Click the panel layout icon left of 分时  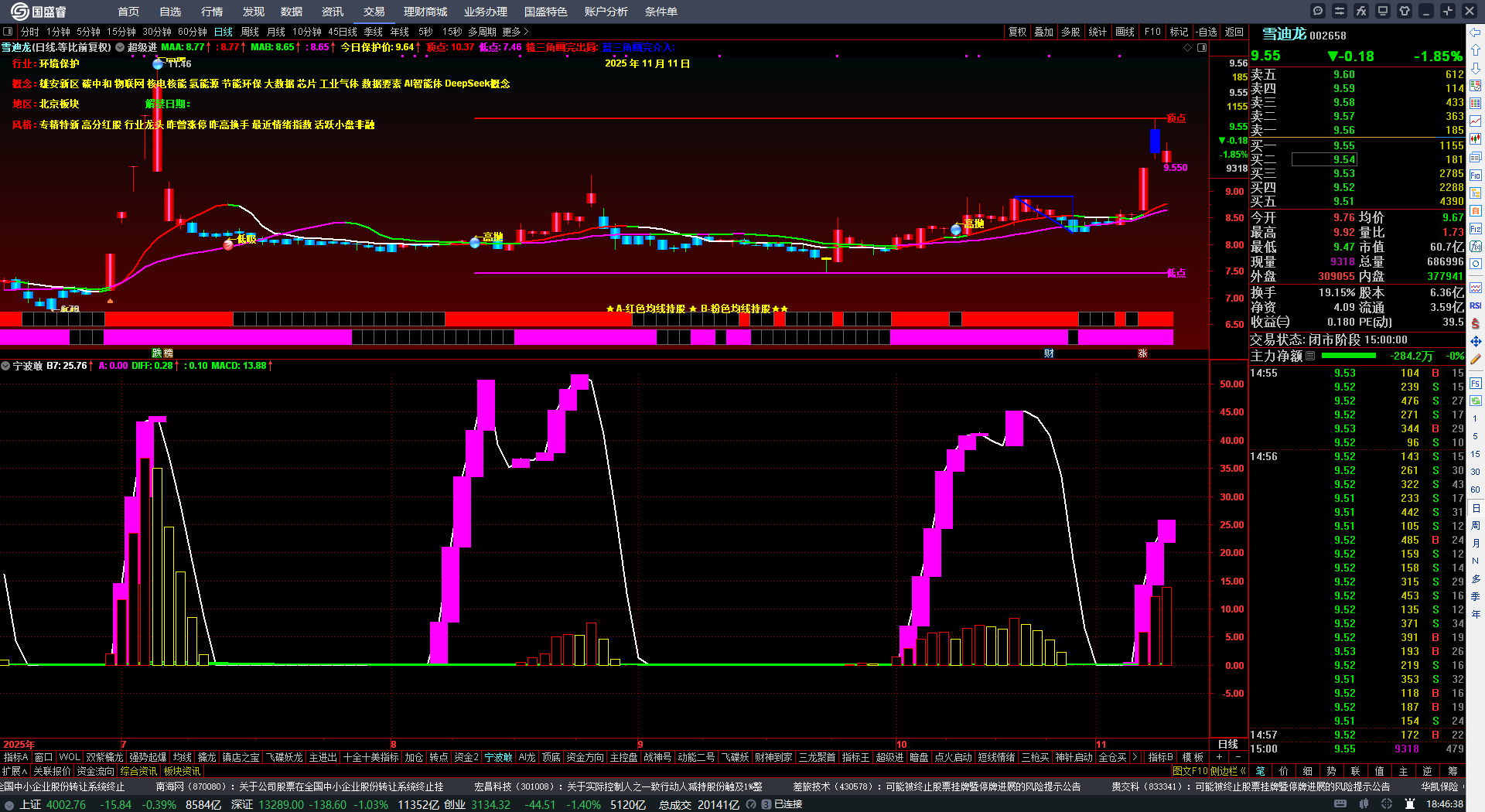pos(8,32)
